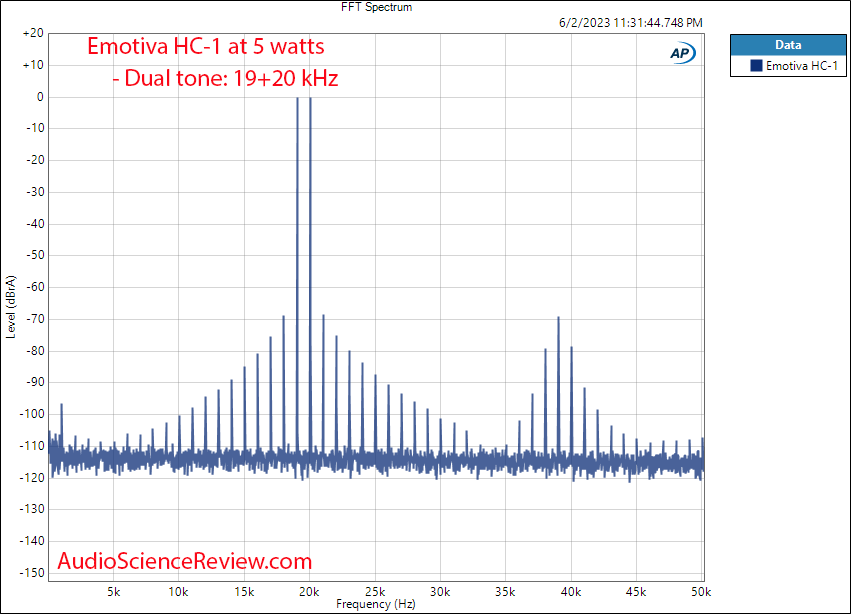This screenshot has width=851, height=614.
Task: Click the 30k frequency axis tick label
Action: point(440,592)
